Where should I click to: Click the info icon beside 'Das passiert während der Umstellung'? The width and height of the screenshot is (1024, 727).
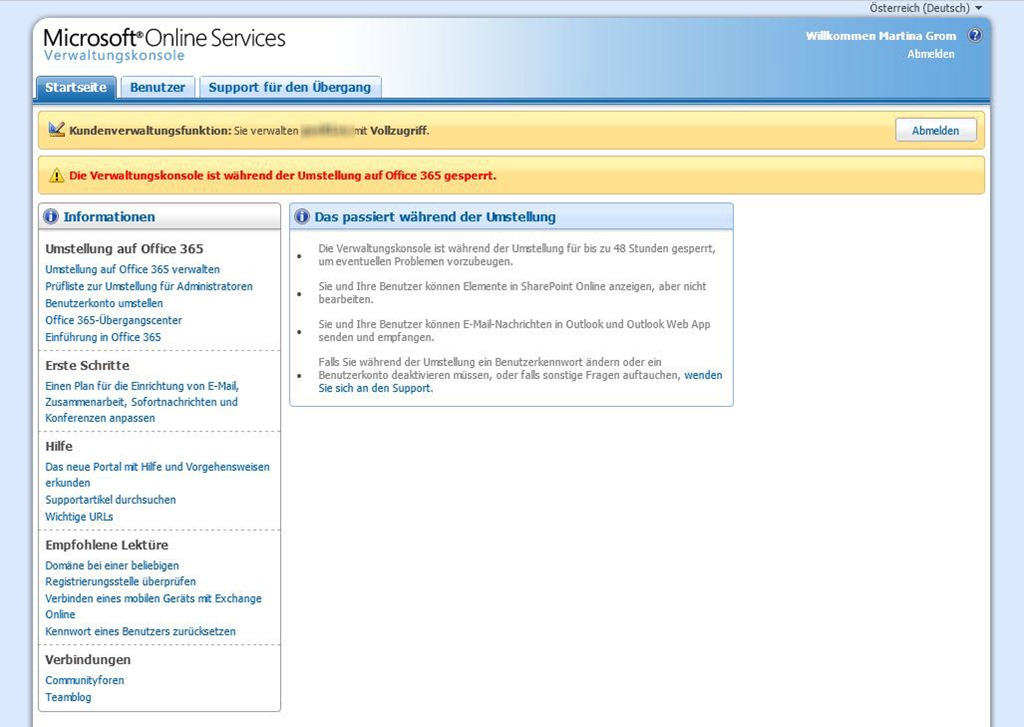pyautogui.click(x=302, y=216)
